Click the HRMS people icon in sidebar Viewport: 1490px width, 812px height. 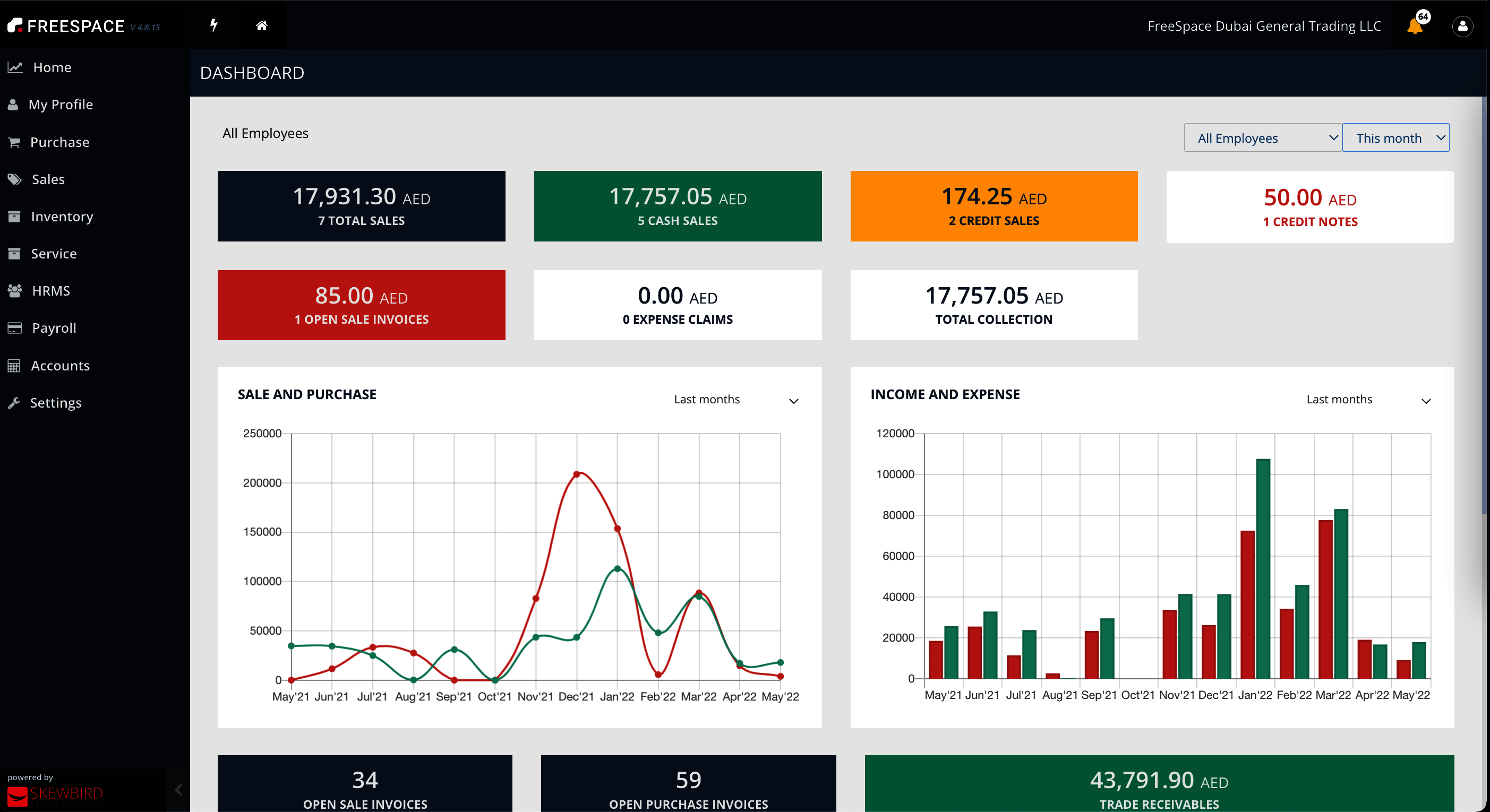click(x=14, y=291)
